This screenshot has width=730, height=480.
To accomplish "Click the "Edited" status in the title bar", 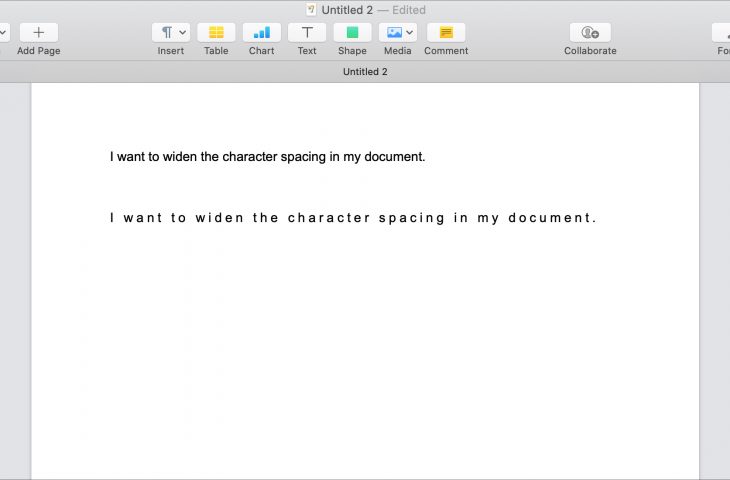I will click(x=406, y=10).
